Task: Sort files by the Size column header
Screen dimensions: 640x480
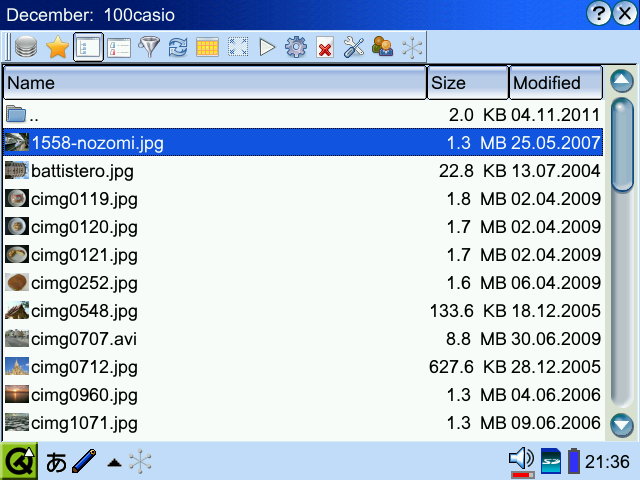Action: coord(467,83)
